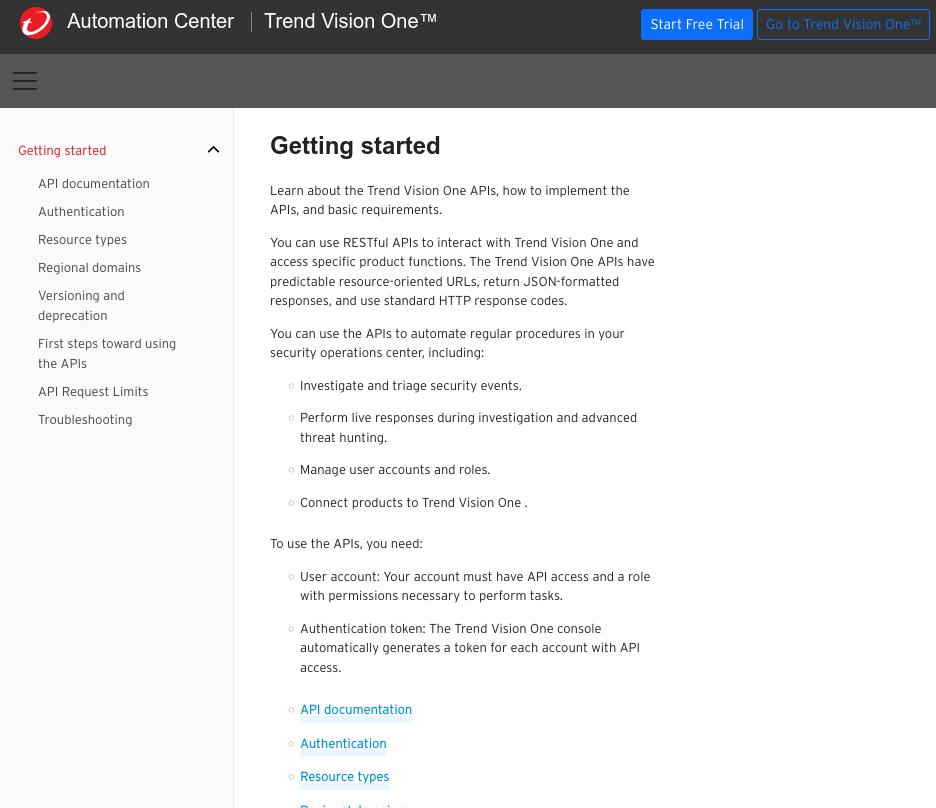Follow the Resource types link in article
Image resolution: width=936 pixels, height=808 pixels.
point(344,776)
